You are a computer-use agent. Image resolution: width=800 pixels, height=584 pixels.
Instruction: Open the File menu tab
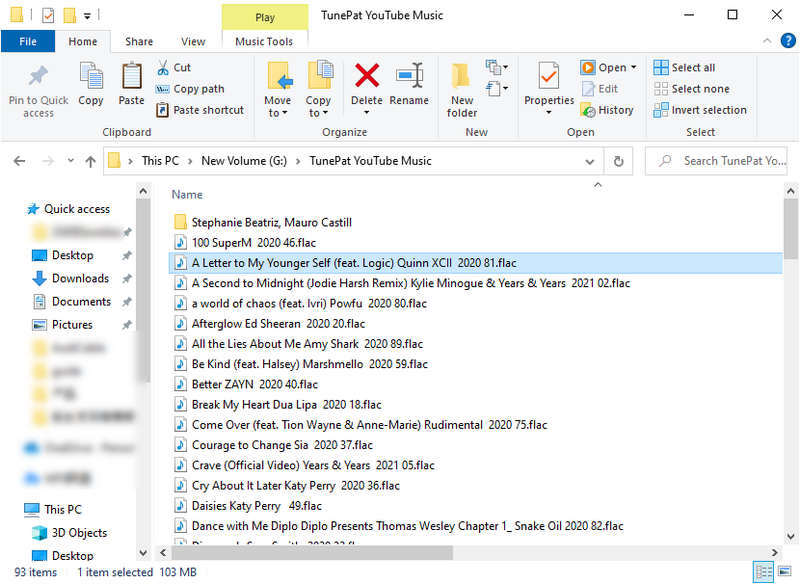pyautogui.click(x=28, y=41)
